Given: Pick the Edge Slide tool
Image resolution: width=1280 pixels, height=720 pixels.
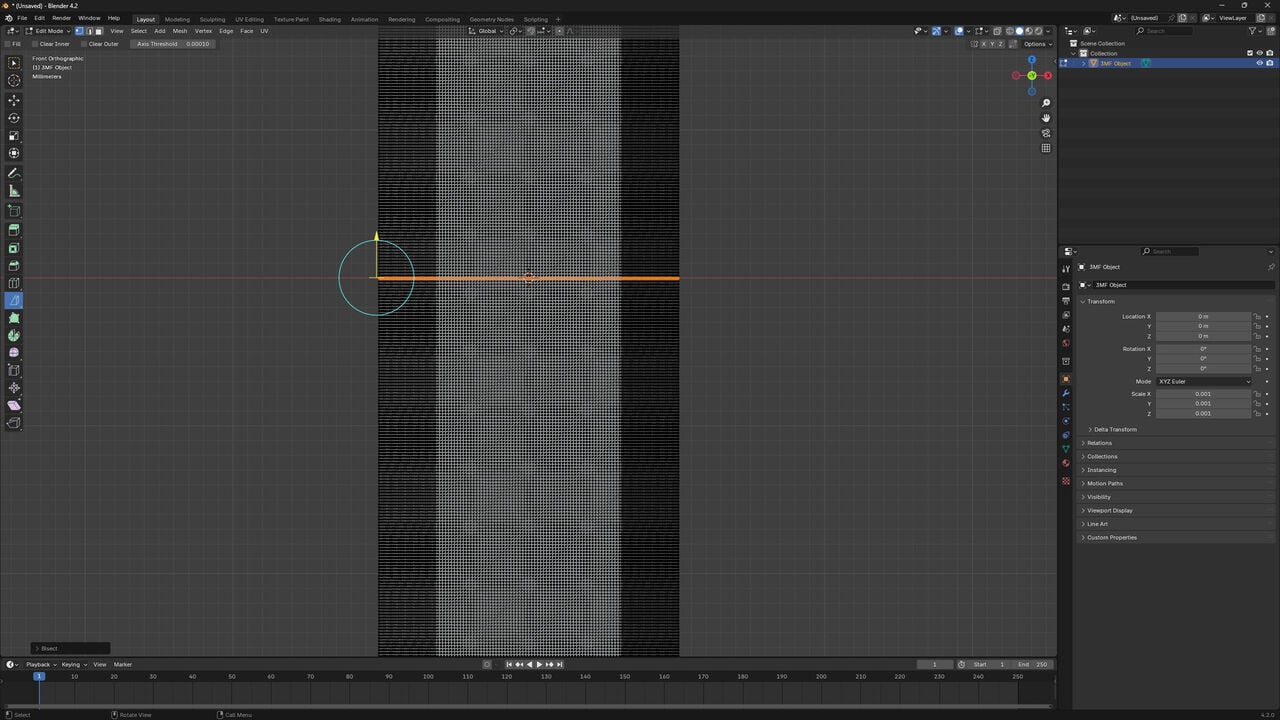Looking at the screenshot, I should click(x=14, y=370).
